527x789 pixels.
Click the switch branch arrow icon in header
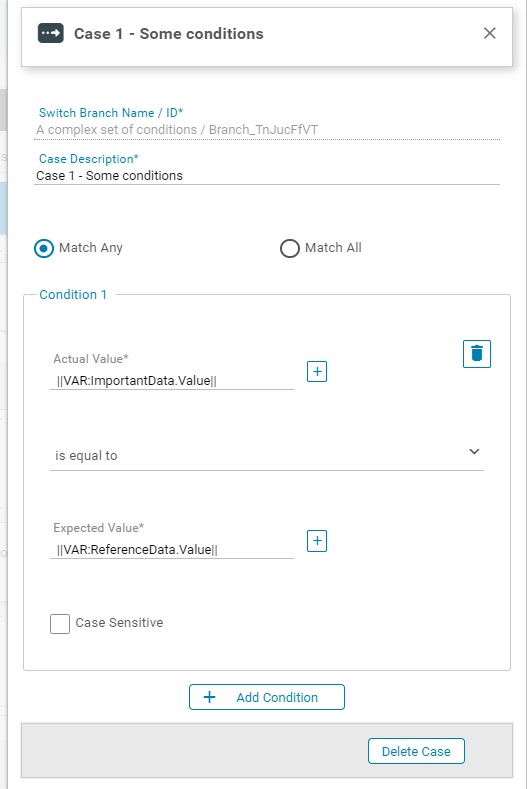click(51, 33)
